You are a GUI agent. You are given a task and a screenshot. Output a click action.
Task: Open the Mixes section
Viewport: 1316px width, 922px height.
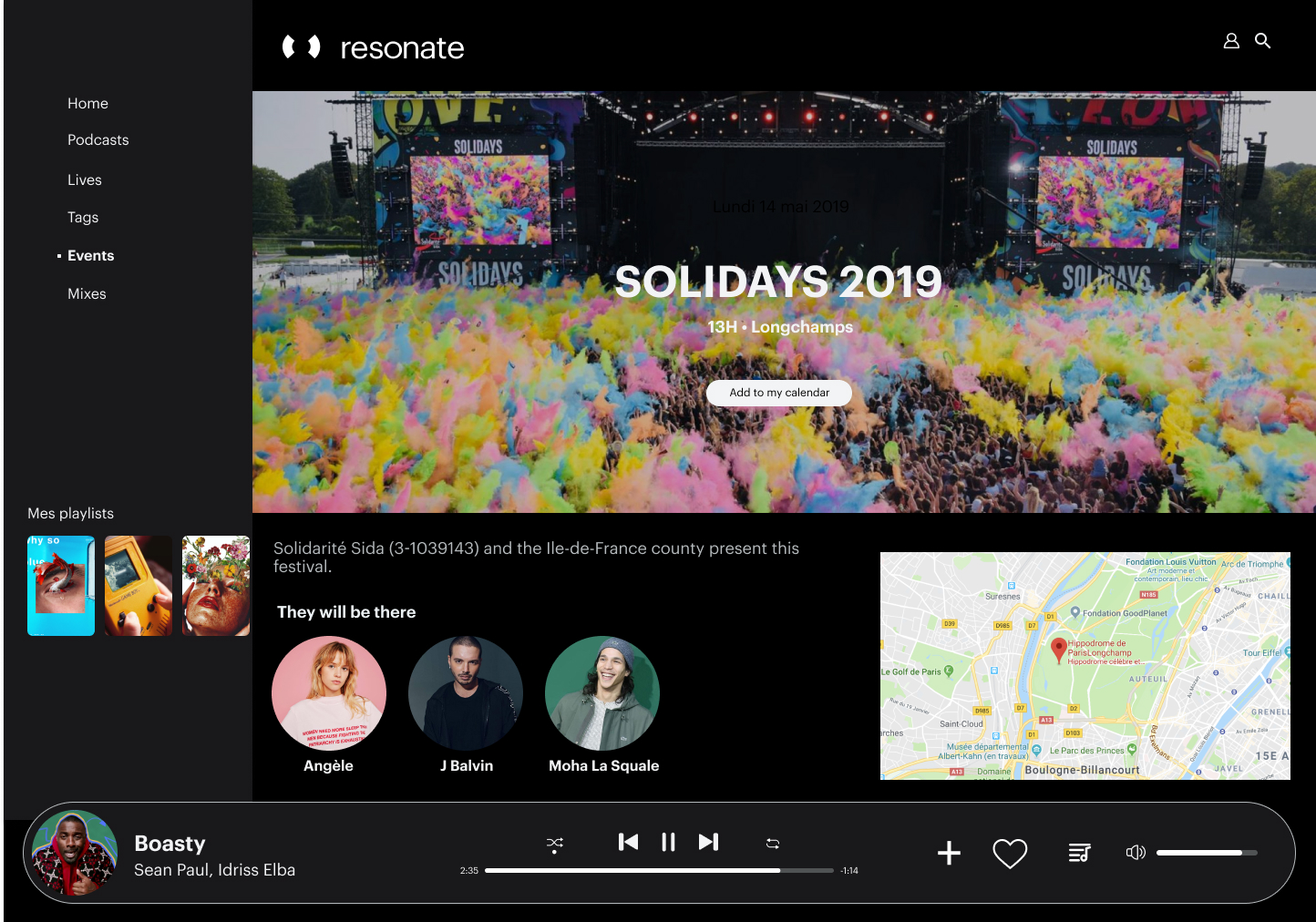coord(87,294)
